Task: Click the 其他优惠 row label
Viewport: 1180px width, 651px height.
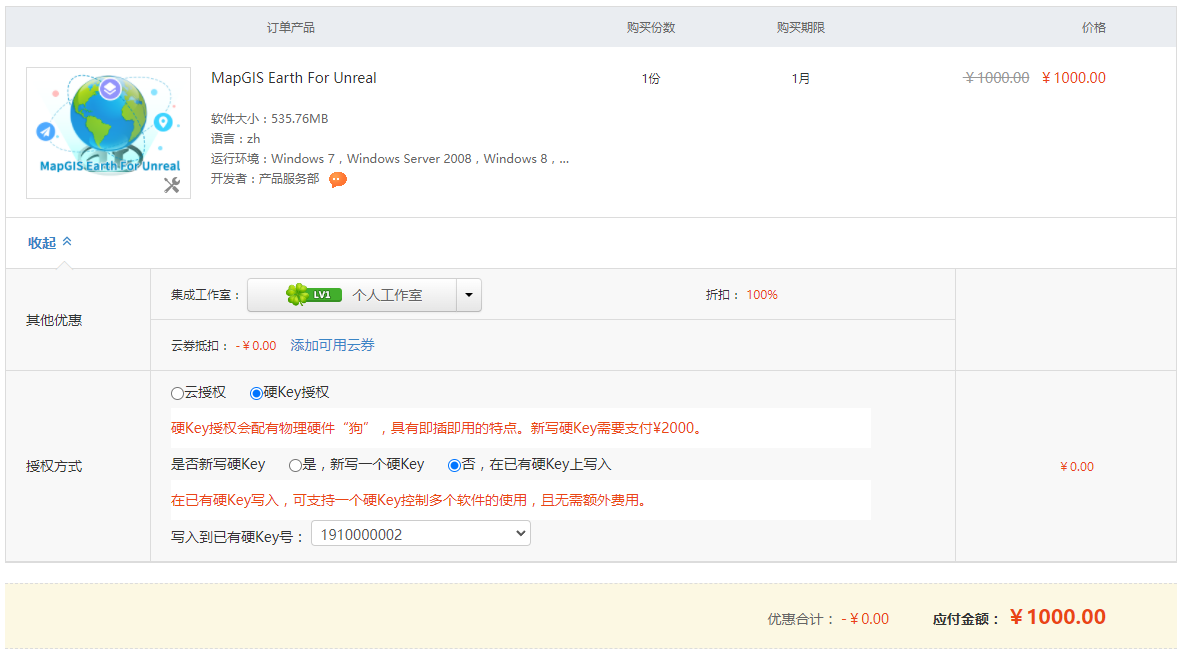Action: coord(54,320)
